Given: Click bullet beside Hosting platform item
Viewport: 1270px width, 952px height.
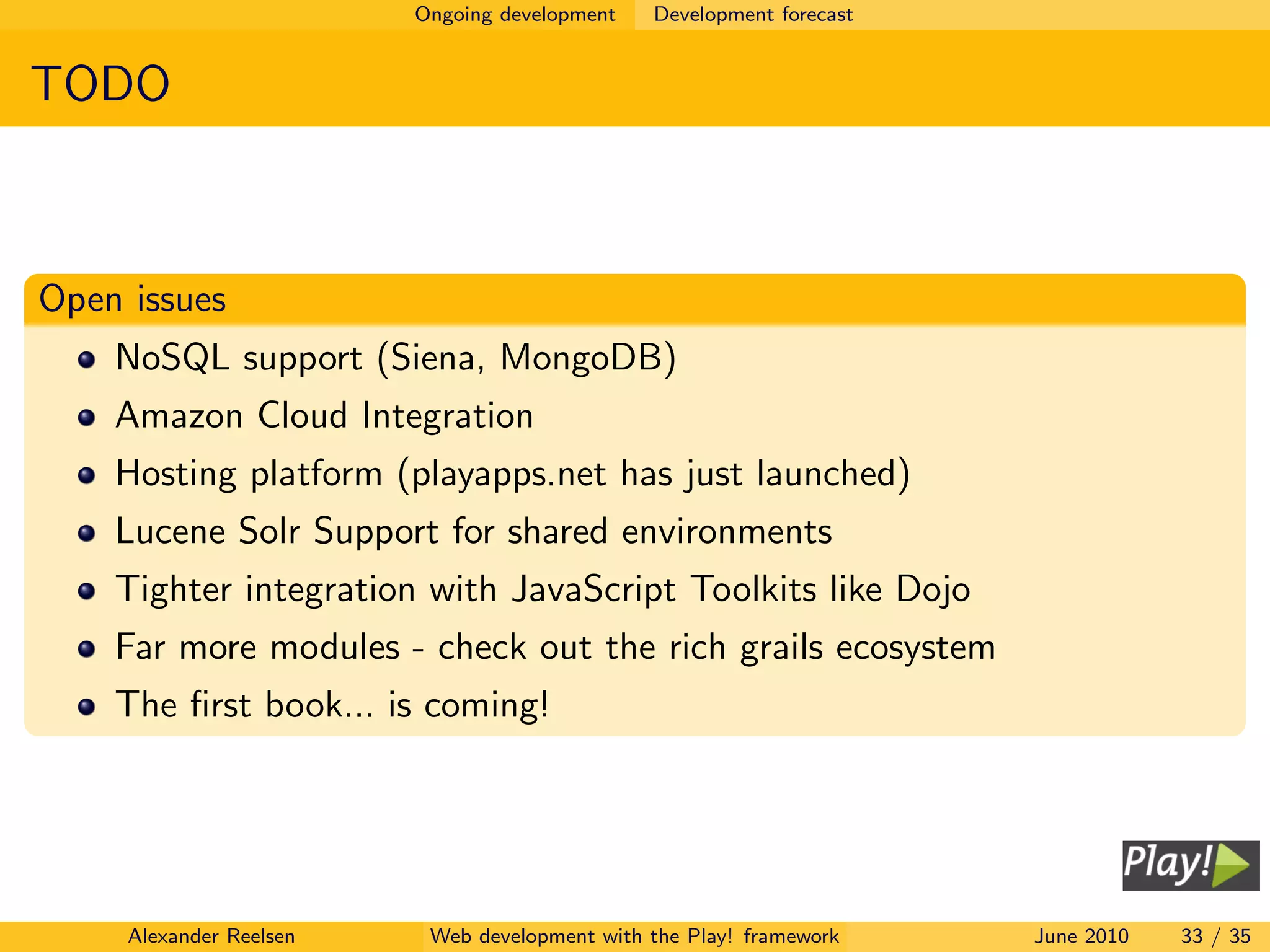Looking at the screenshot, I should click(x=87, y=475).
